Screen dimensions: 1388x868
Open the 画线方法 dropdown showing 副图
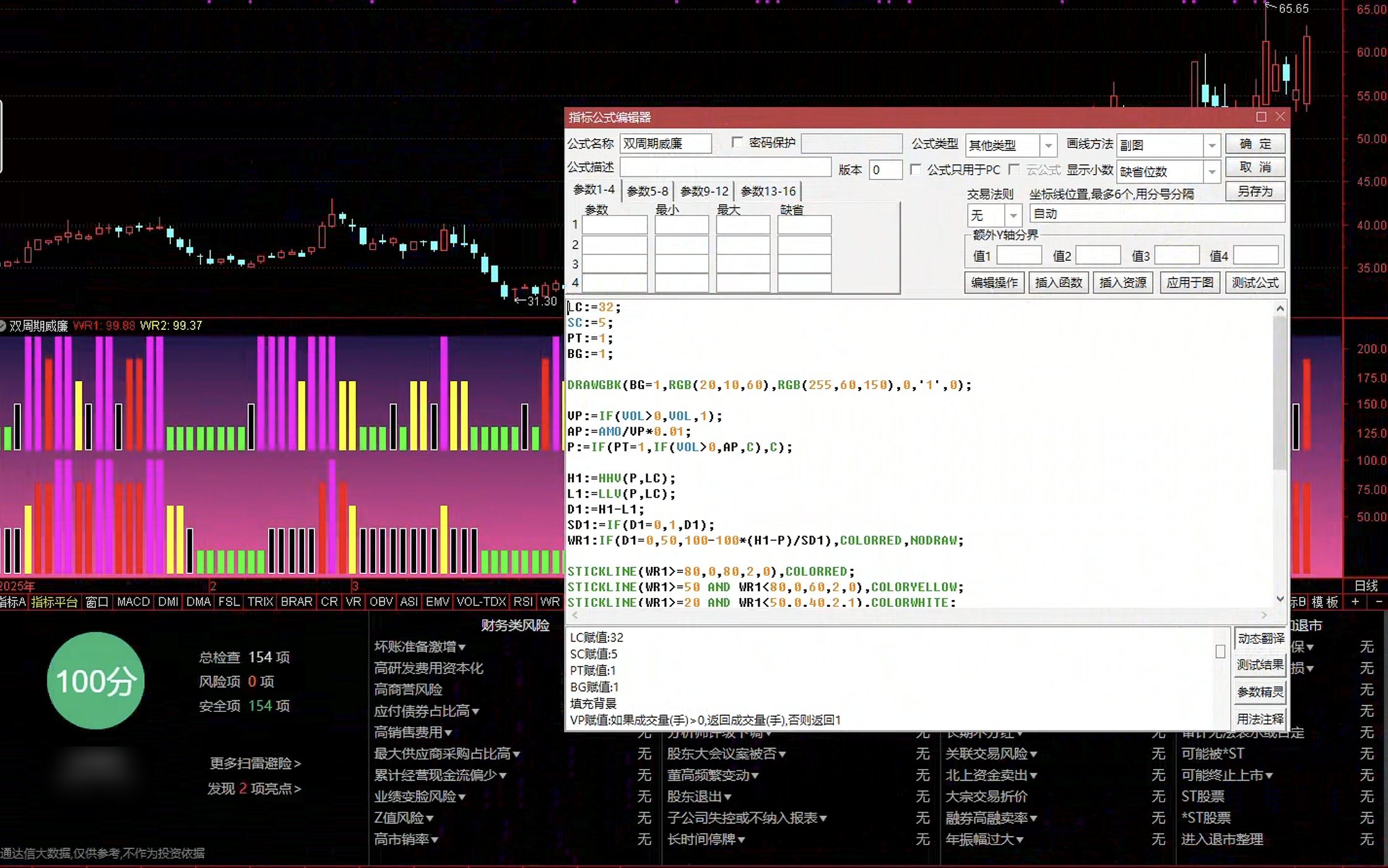click(x=1212, y=145)
